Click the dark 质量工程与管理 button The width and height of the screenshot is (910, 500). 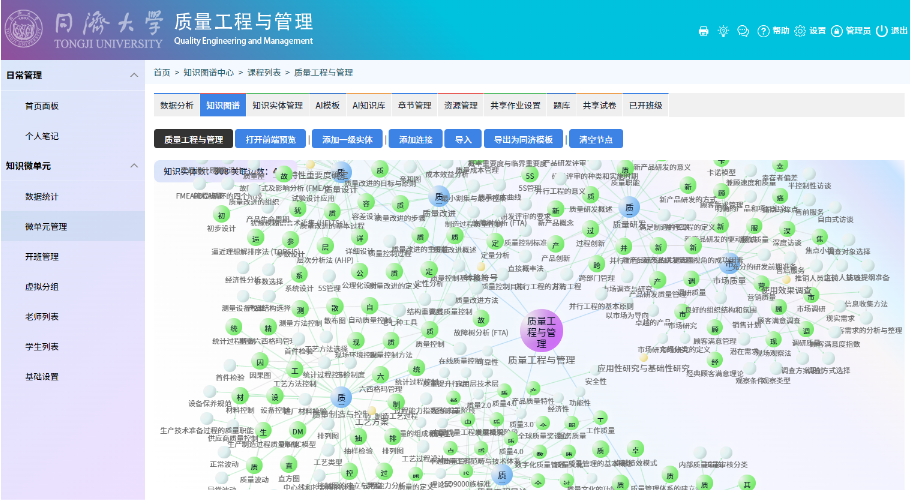point(193,139)
